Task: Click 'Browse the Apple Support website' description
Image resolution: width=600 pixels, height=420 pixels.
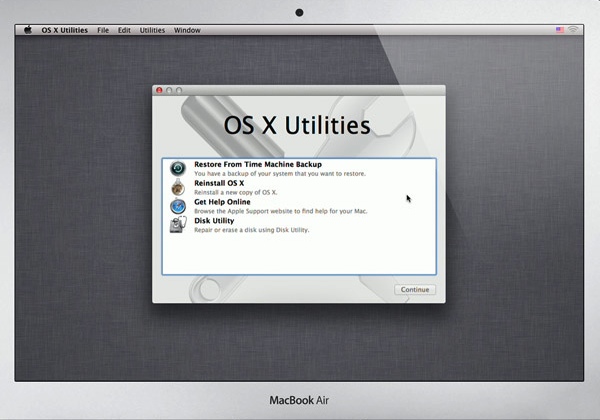Action: [x=280, y=211]
